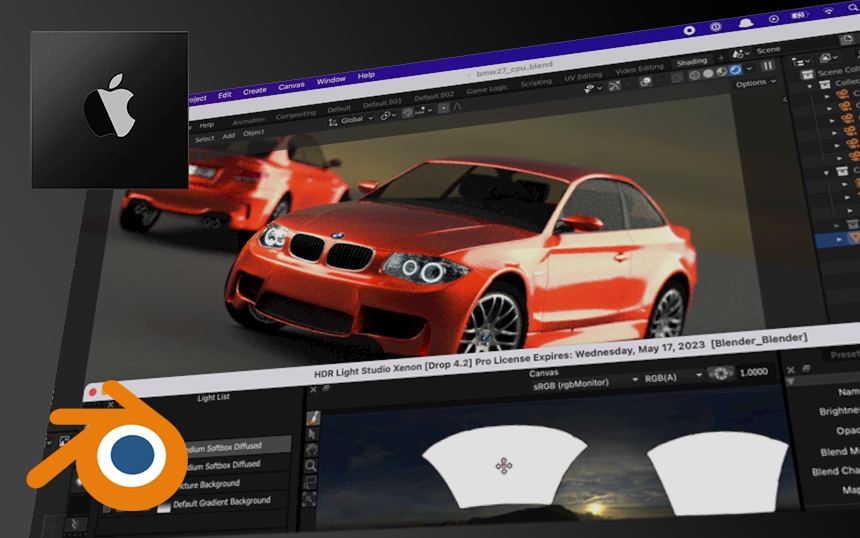This screenshot has width=860, height=538.
Task: Switch to the Video Editing workspace tab
Action: 639,69
